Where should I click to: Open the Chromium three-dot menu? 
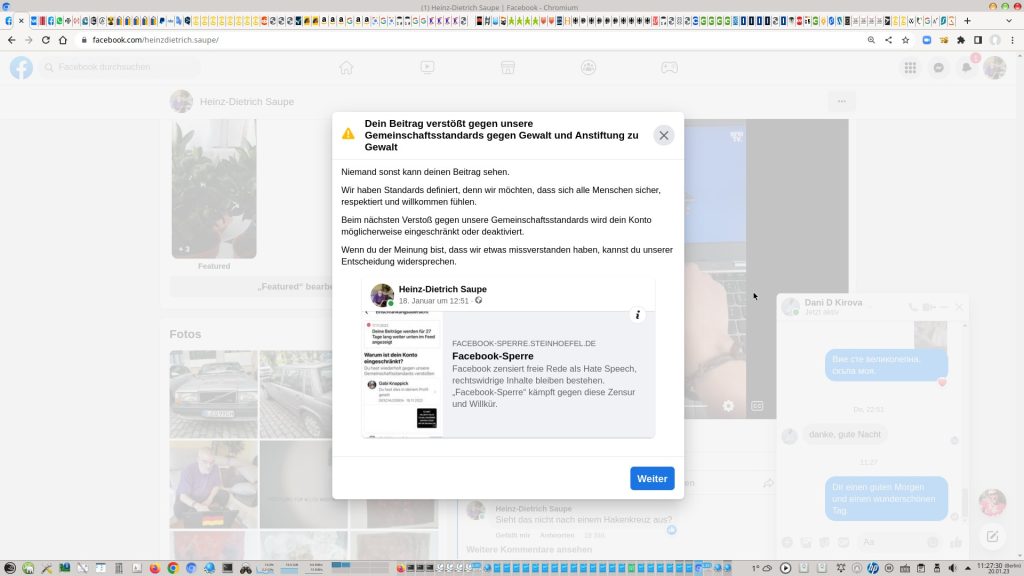[x=1012, y=40]
